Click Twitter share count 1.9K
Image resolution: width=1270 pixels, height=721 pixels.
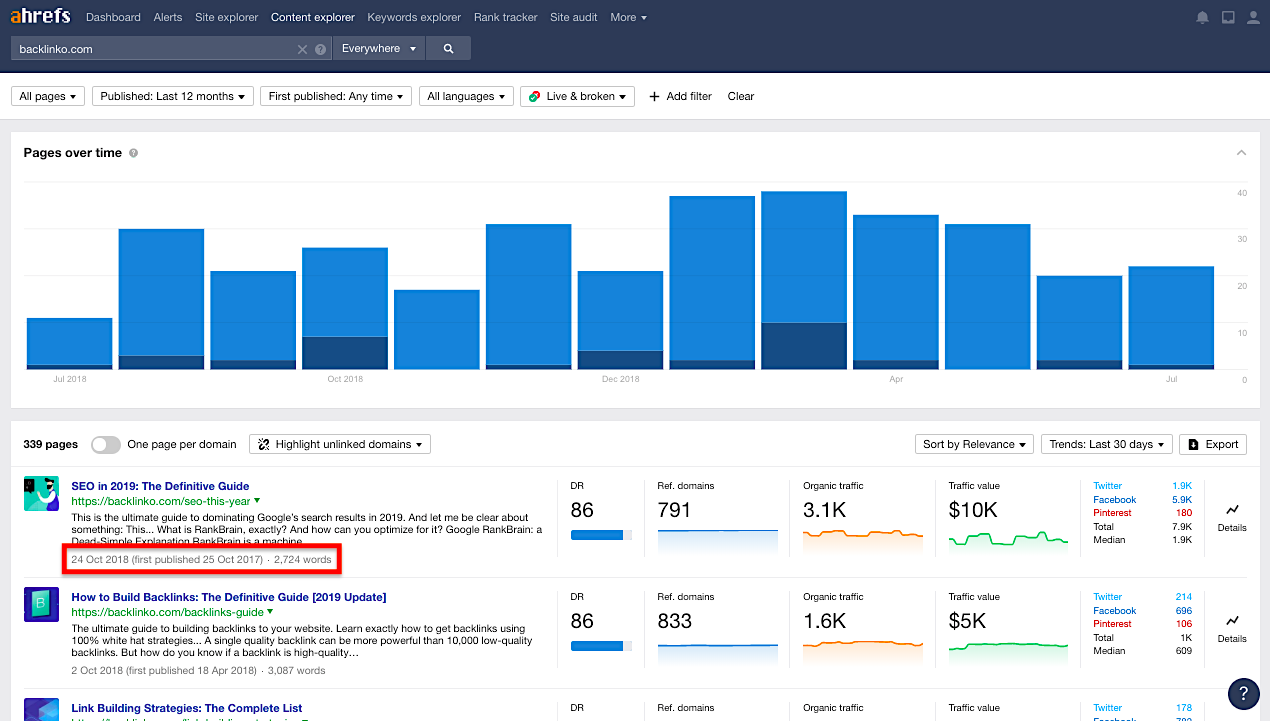pyautogui.click(x=1181, y=486)
